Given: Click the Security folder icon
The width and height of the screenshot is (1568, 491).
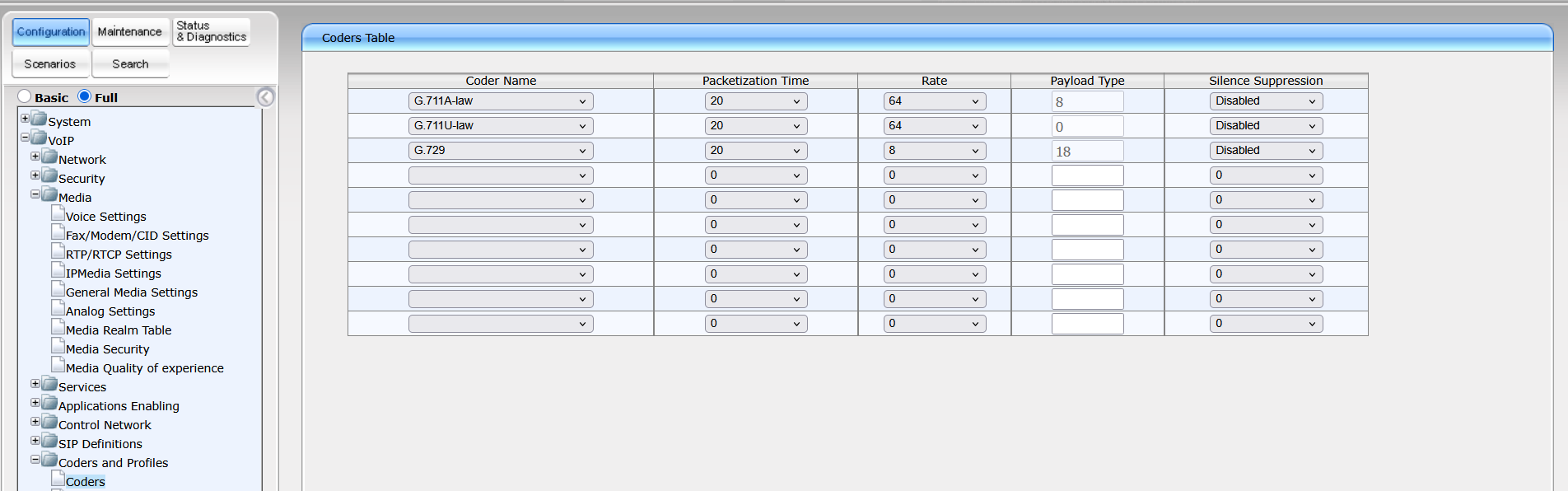Looking at the screenshot, I should 49,176.
